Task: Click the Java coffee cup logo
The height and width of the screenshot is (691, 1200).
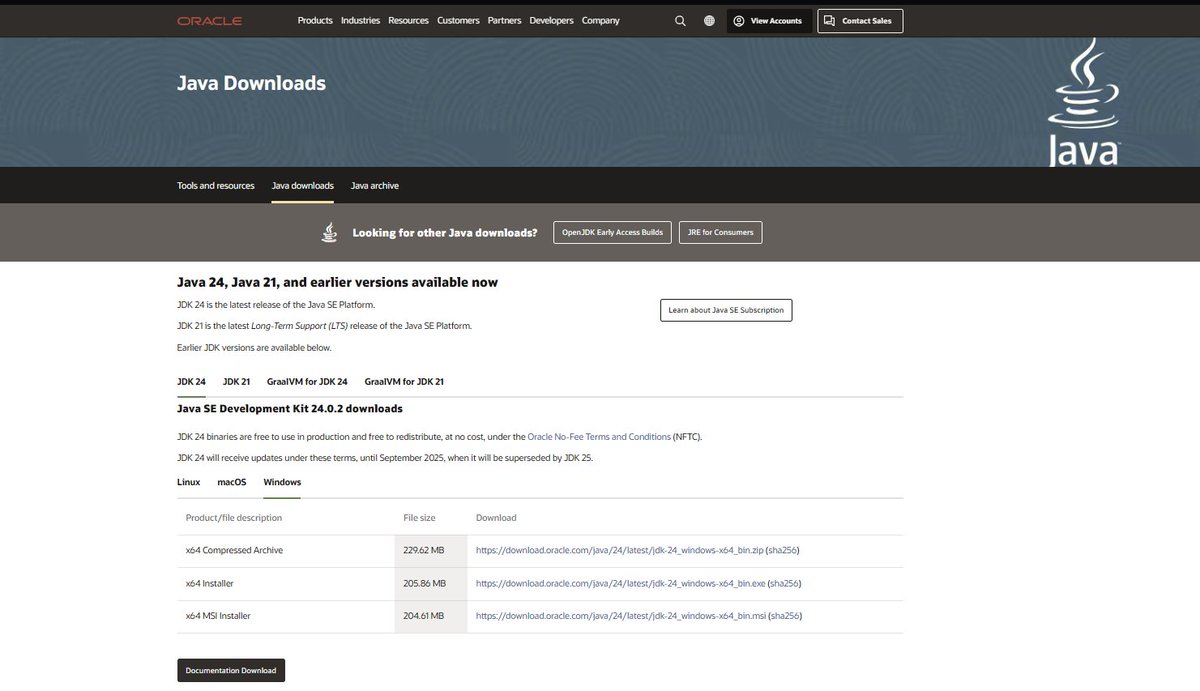Action: pos(1084,103)
